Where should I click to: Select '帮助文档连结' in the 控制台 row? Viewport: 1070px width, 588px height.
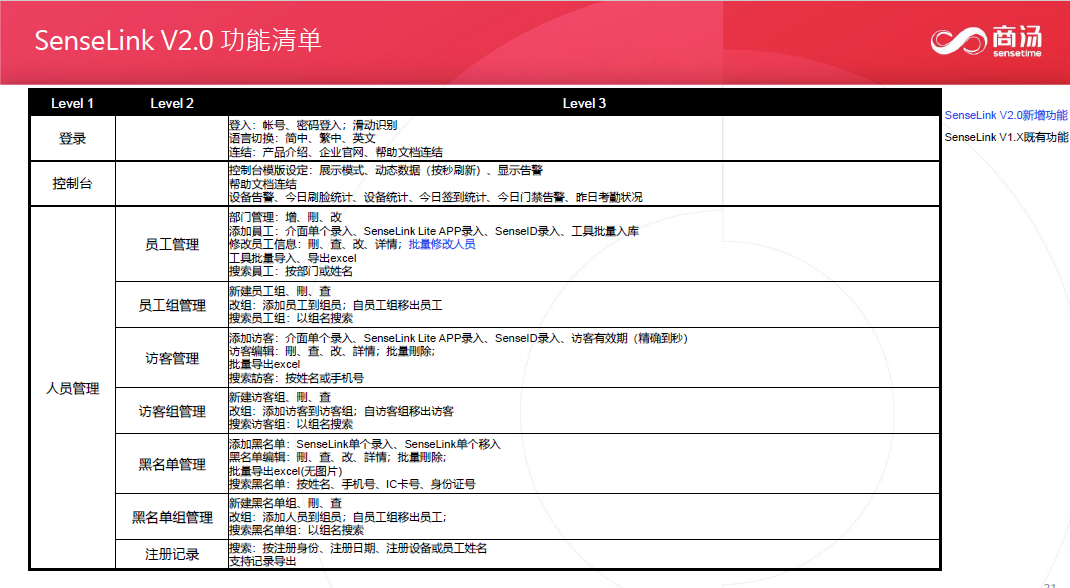click(x=263, y=184)
